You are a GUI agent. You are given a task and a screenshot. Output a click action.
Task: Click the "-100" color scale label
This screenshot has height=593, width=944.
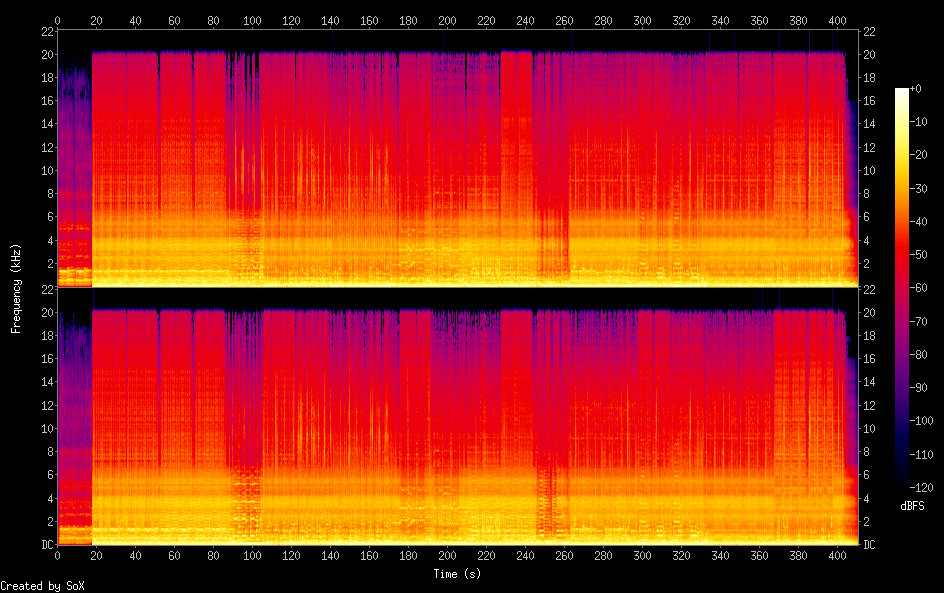922,421
